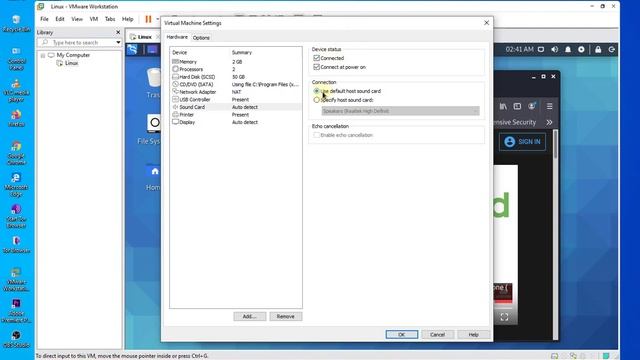Open Microsoft Edge desktop shortcut

[x=16, y=184]
